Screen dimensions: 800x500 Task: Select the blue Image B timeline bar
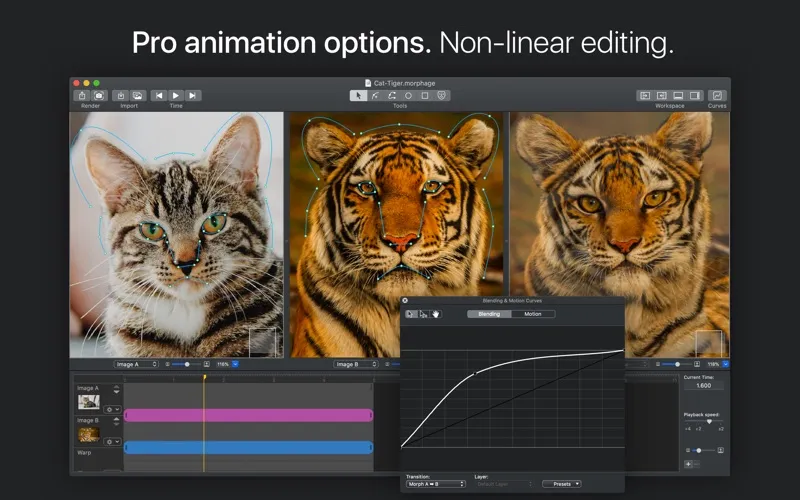[x=248, y=448]
